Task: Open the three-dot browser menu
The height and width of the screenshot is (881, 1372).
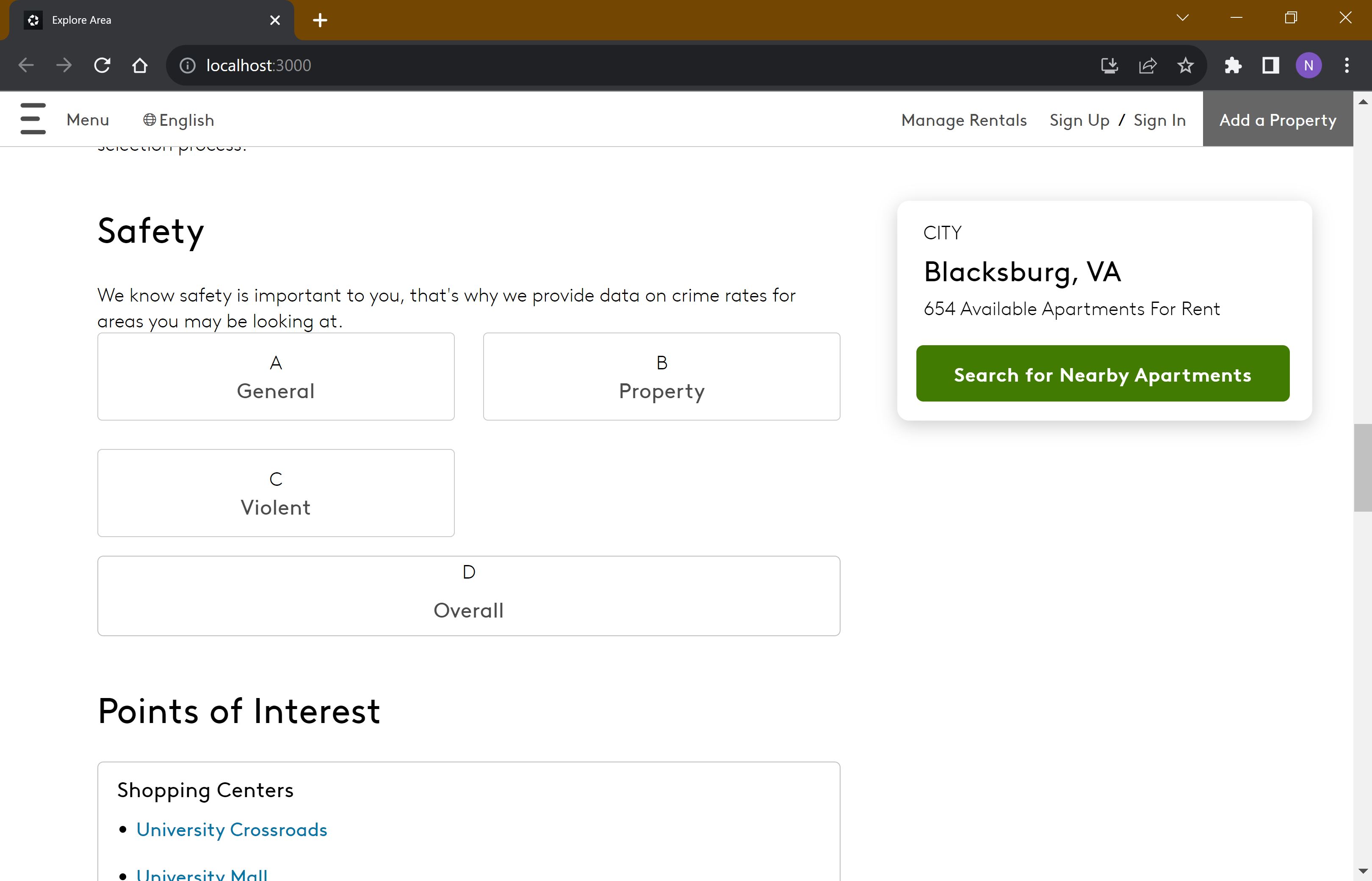Action: click(1347, 65)
